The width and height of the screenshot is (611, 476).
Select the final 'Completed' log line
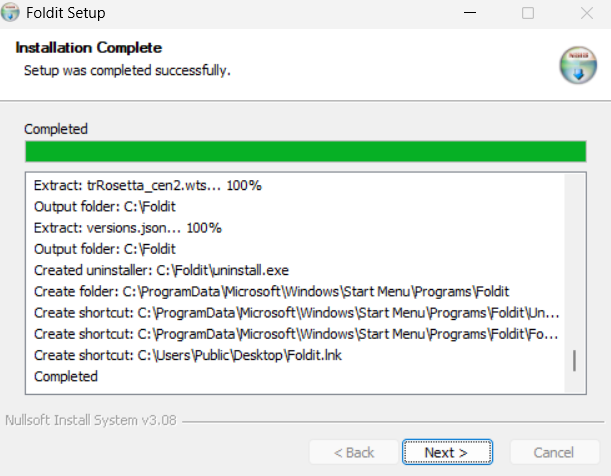tap(66, 377)
